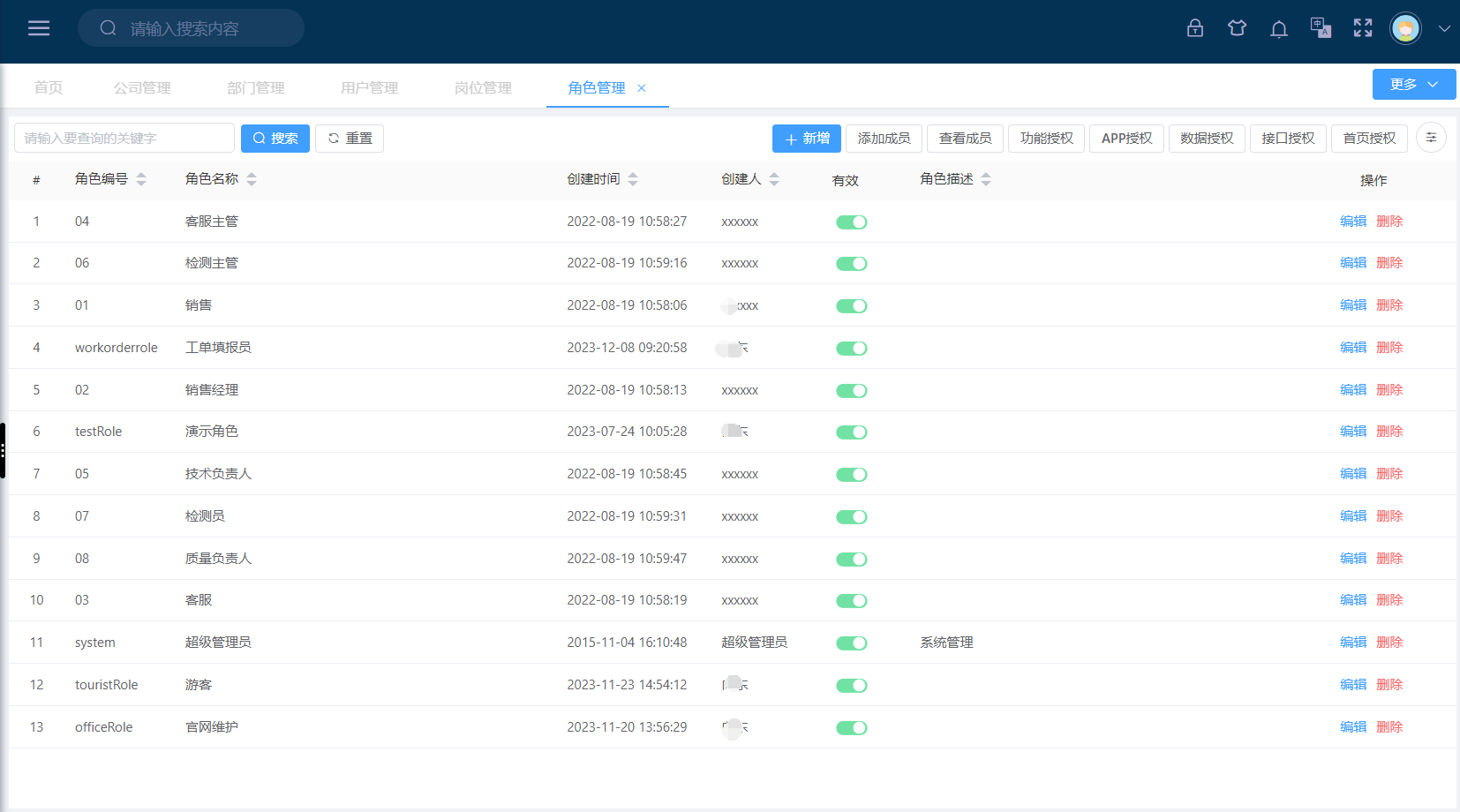This screenshot has width=1460, height=812.
Task: Click 查看成员 button
Action: tap(966, 139)
